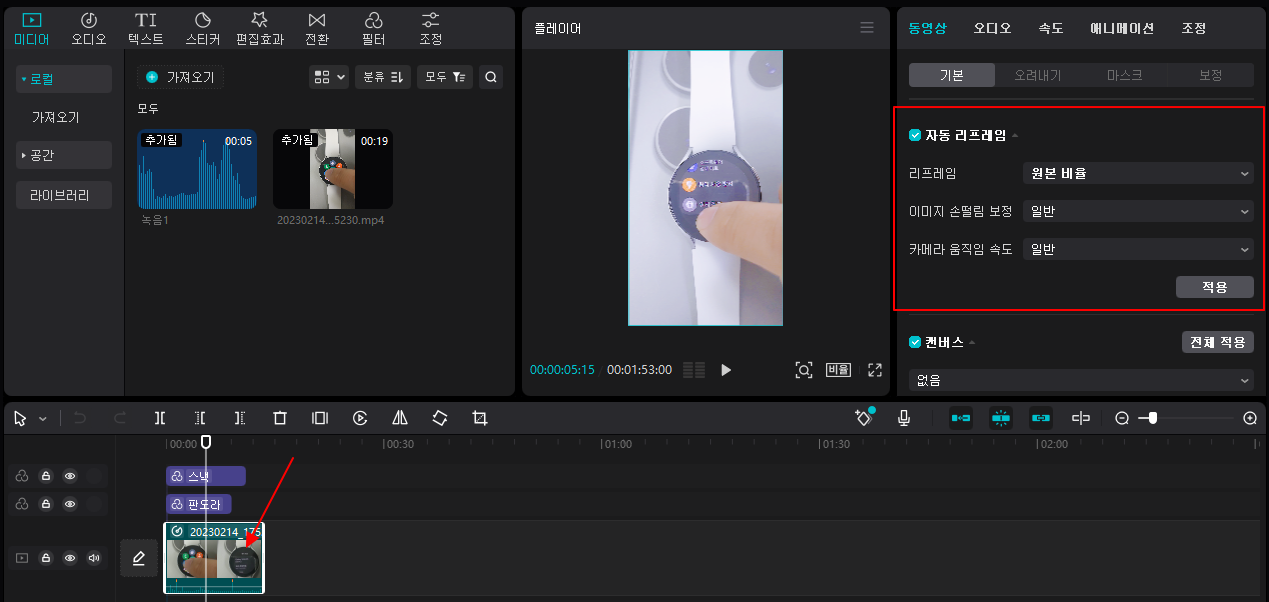Select the 기본 sub-tab

(x=952, y=75)
